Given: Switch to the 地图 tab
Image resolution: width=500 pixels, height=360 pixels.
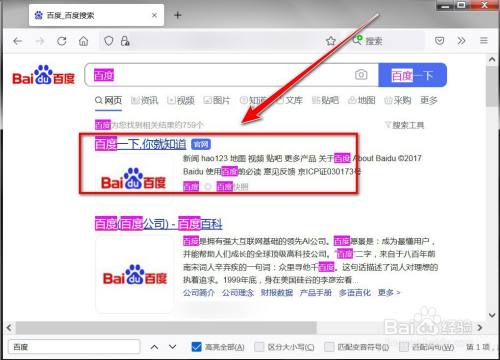Looking at the screenshot, I should [x=362, y=100].
